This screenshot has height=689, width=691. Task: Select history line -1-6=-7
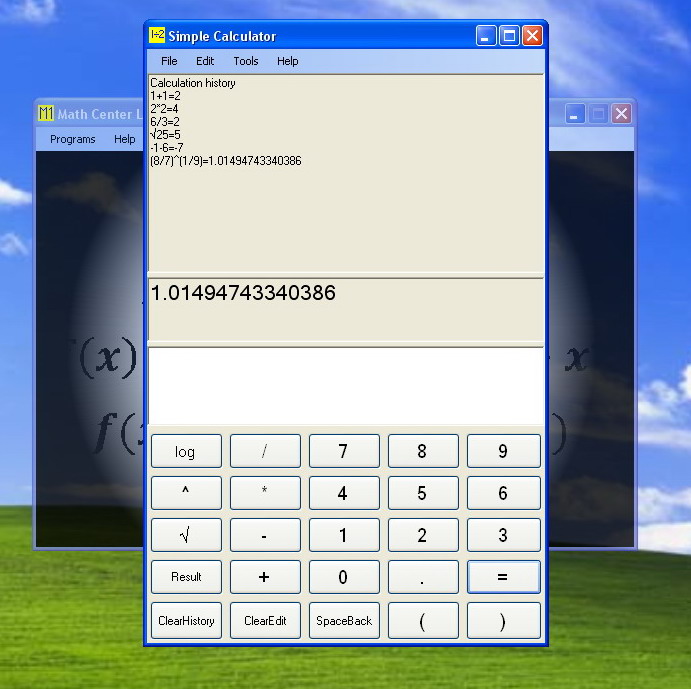(x=167, y=148)
